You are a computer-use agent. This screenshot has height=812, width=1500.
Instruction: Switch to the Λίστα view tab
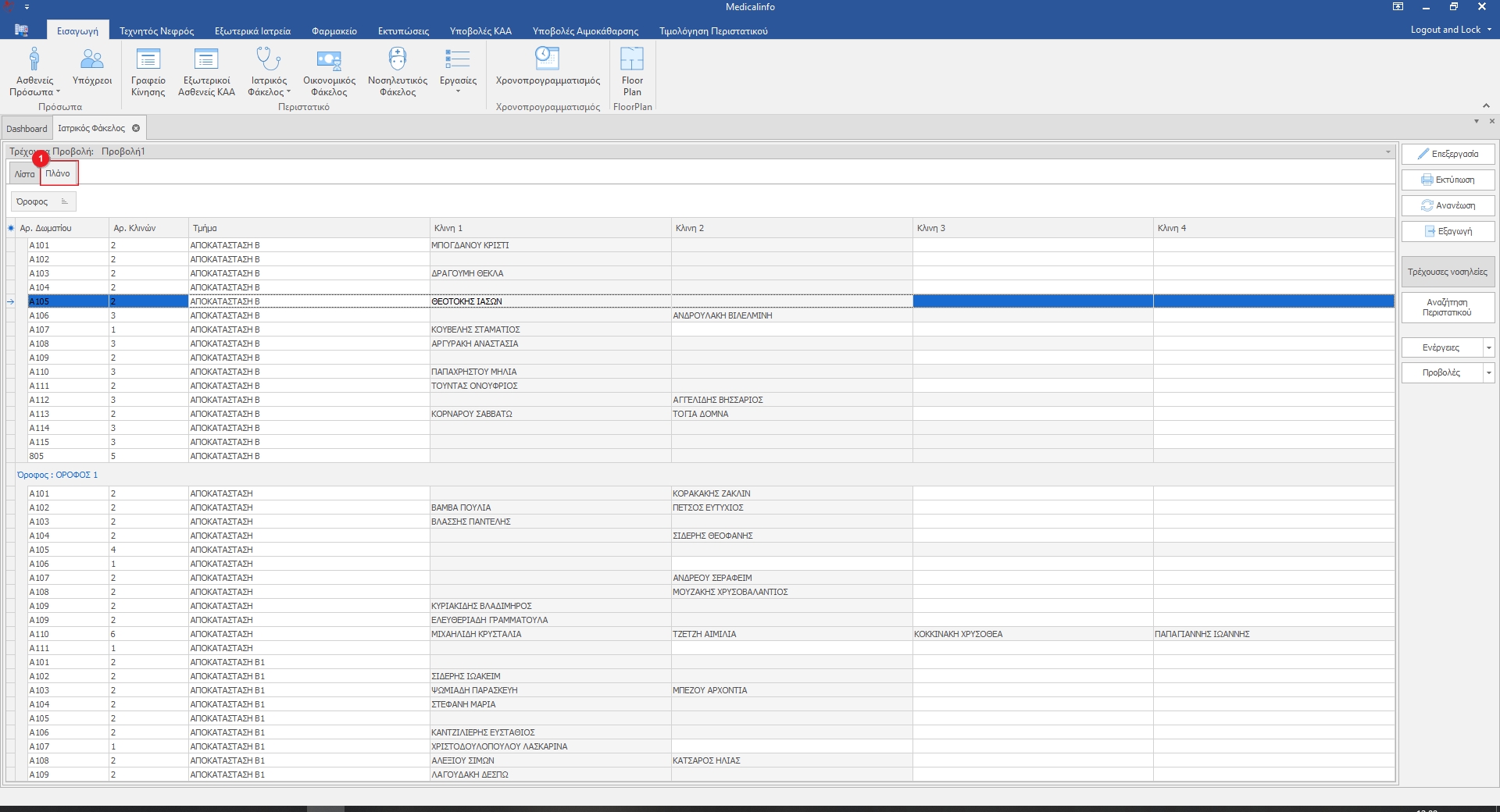click(x=24, y=174)
